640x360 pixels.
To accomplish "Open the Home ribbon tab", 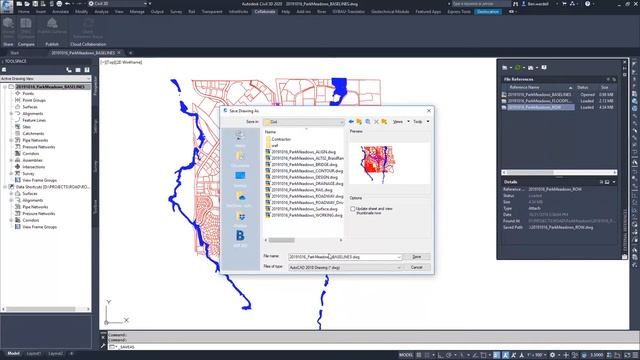I will point(24,12).
